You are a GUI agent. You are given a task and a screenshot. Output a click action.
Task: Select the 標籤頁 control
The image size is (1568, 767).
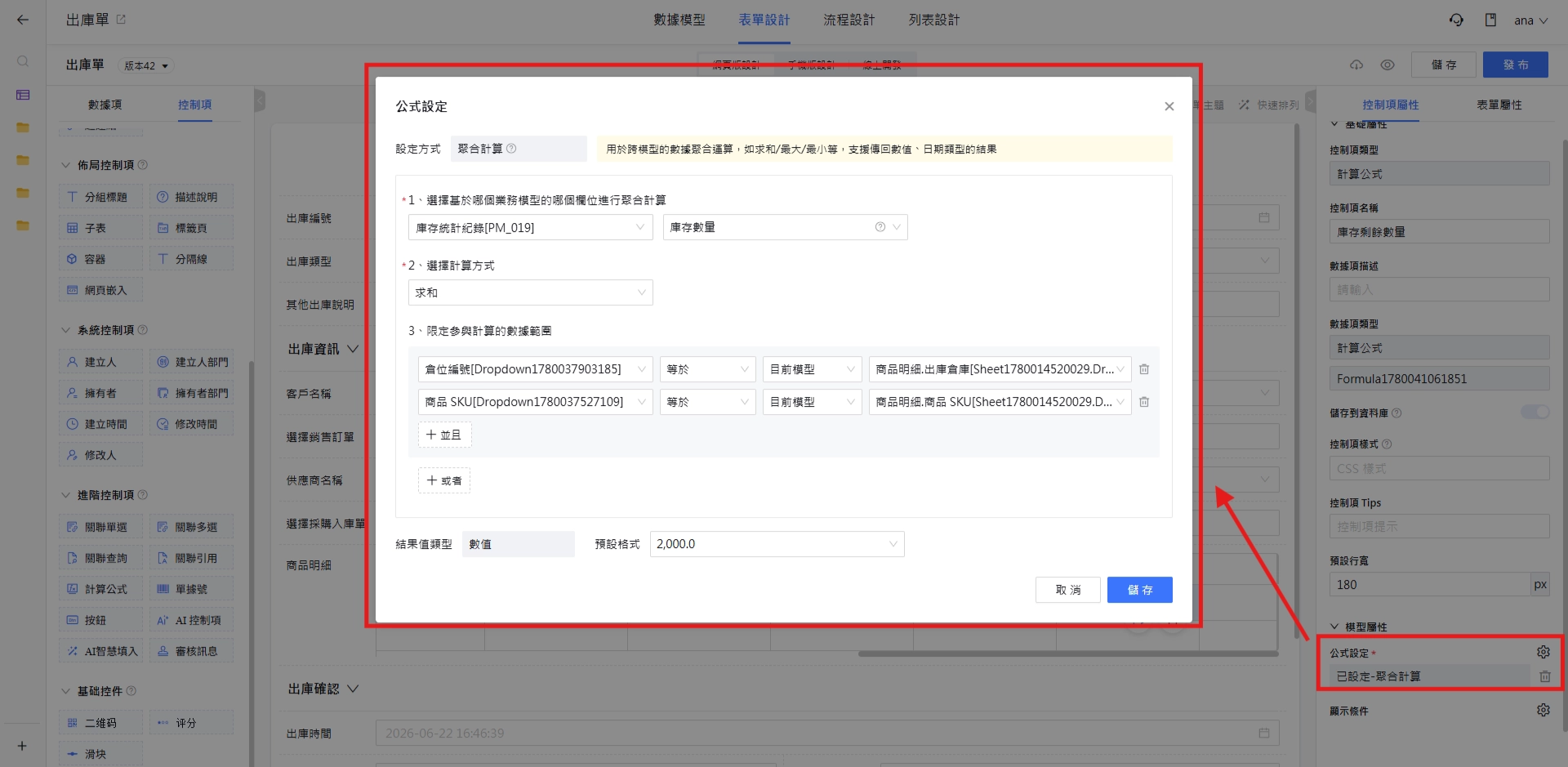192,228
